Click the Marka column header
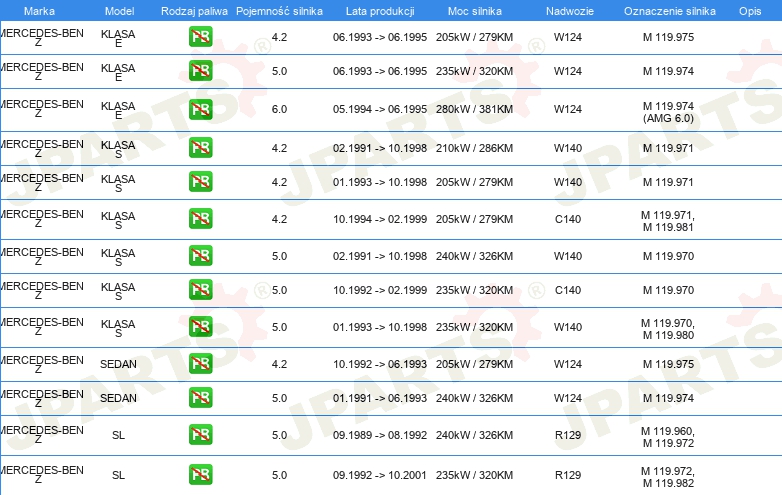The width and height of the screenshot is (782, 495). pos(39,11)
